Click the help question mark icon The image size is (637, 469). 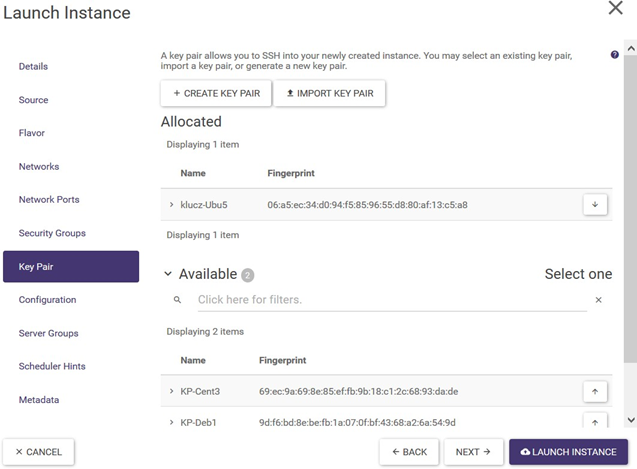[614, 55]
